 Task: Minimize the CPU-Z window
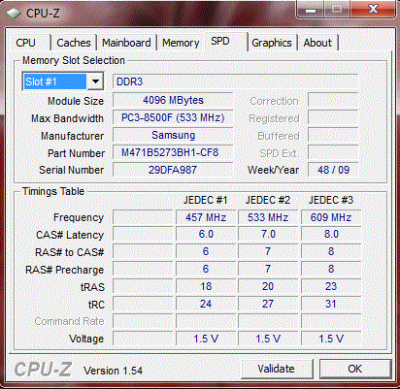311,10
